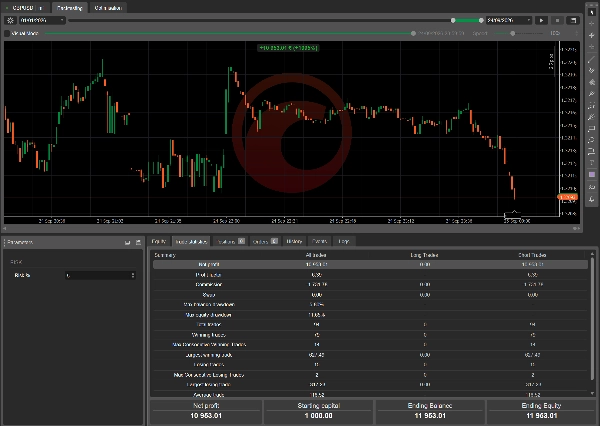Viewport: 600px width, 426px height.
Task: Open the History tab
Action: (294, 241)
